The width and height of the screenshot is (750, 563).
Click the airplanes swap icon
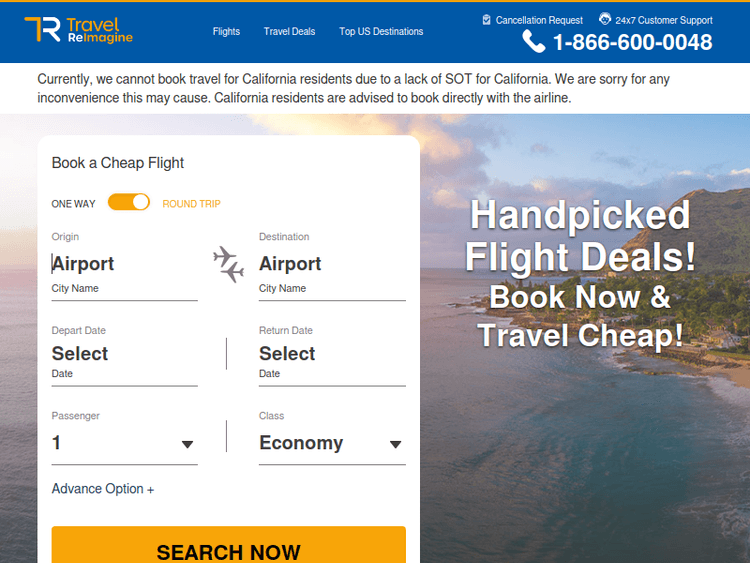pos(229,264)
